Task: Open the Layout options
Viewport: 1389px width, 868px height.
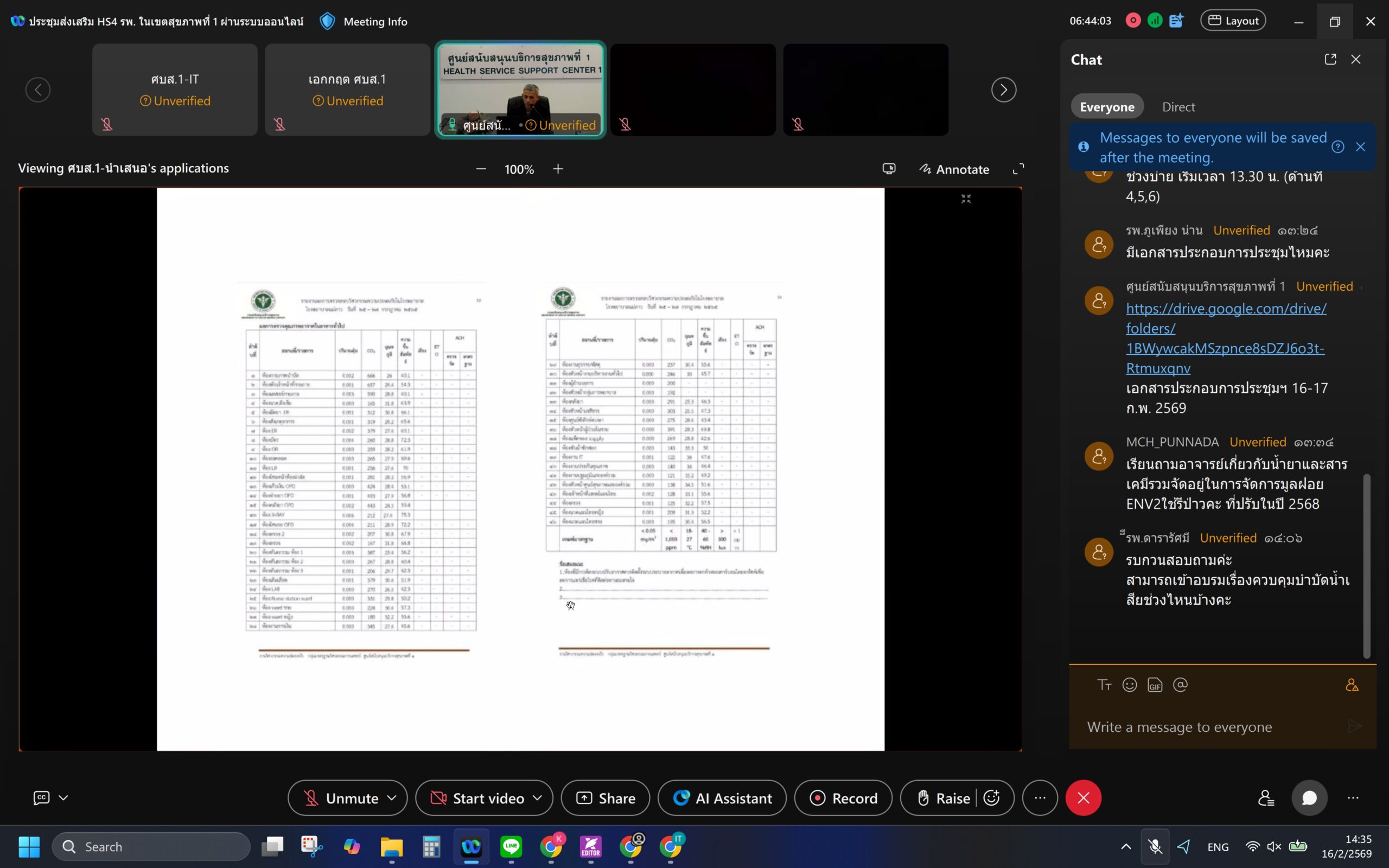Action: pyautogui.click(x=1233, y=21)
